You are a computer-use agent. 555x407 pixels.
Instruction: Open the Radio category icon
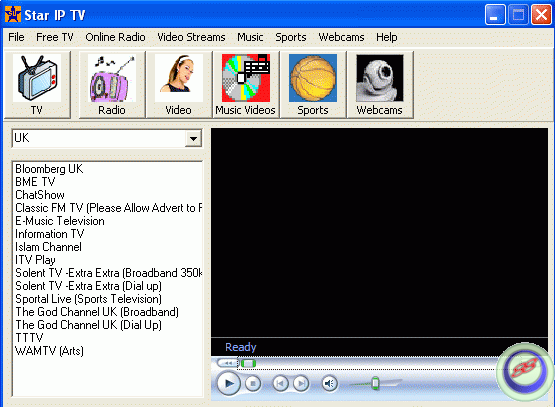pyautogui.click(x=112, y=85)
